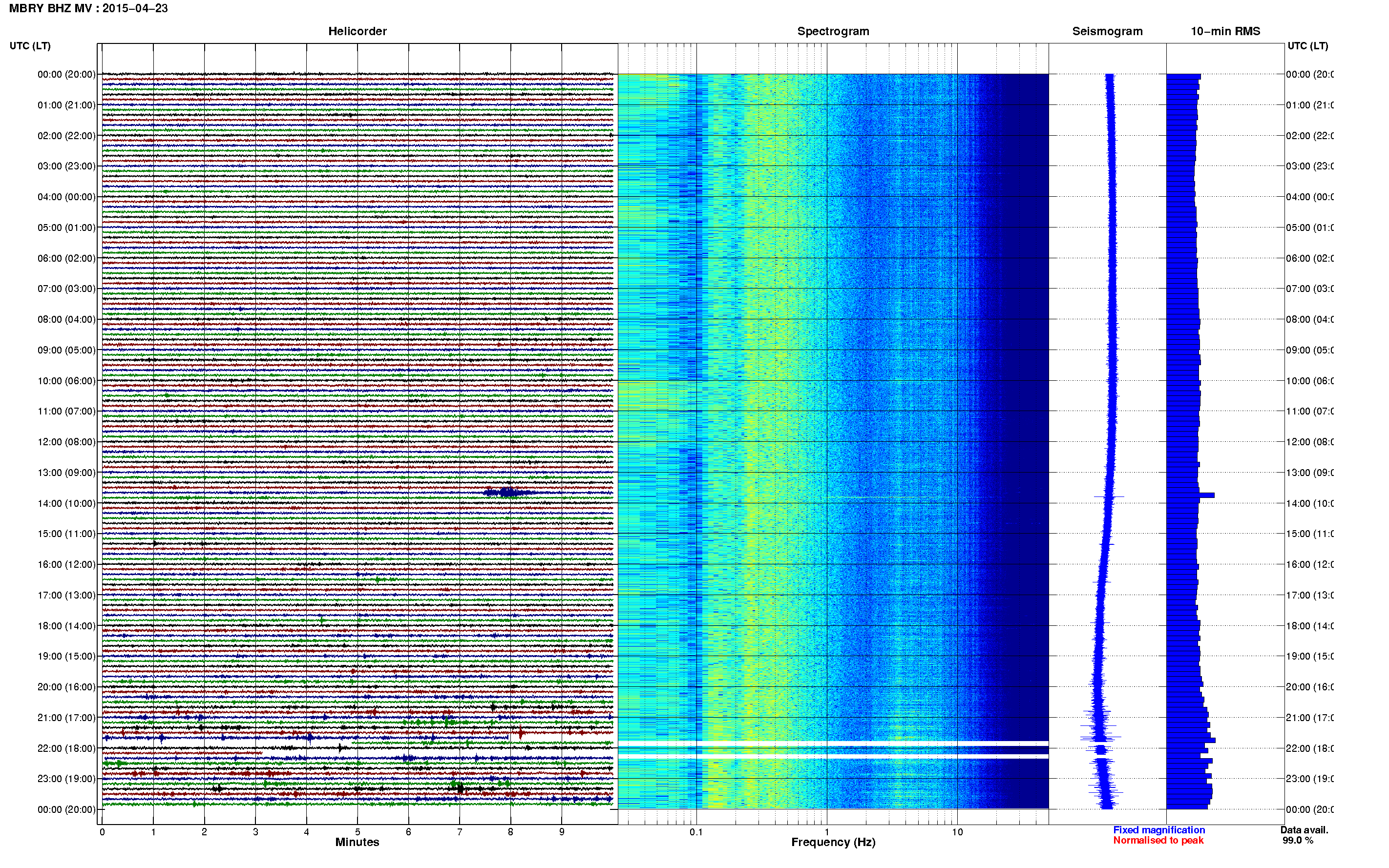The width and height of the screenshot is (1389, 868).
Task: Click the '16:00 (12:00)' Helicorder time label
Action: pyautogui.click(x=66, y=564)
